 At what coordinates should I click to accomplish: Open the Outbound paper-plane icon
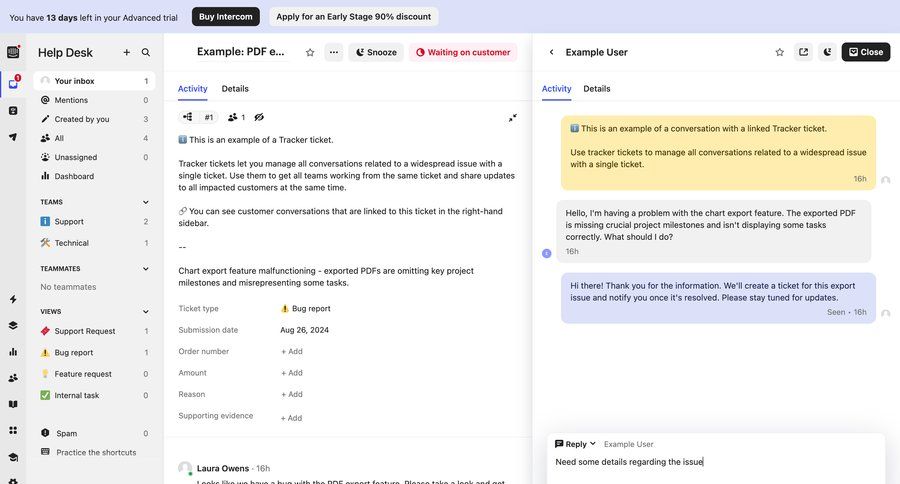[x=13, y=137]
